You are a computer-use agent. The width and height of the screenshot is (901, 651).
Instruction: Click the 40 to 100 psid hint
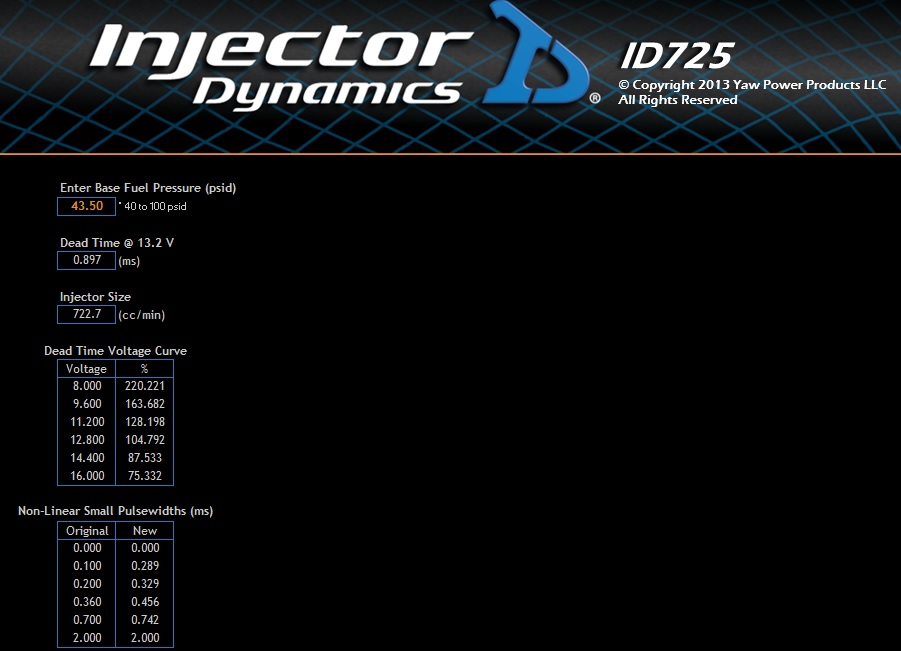[155, 206]
